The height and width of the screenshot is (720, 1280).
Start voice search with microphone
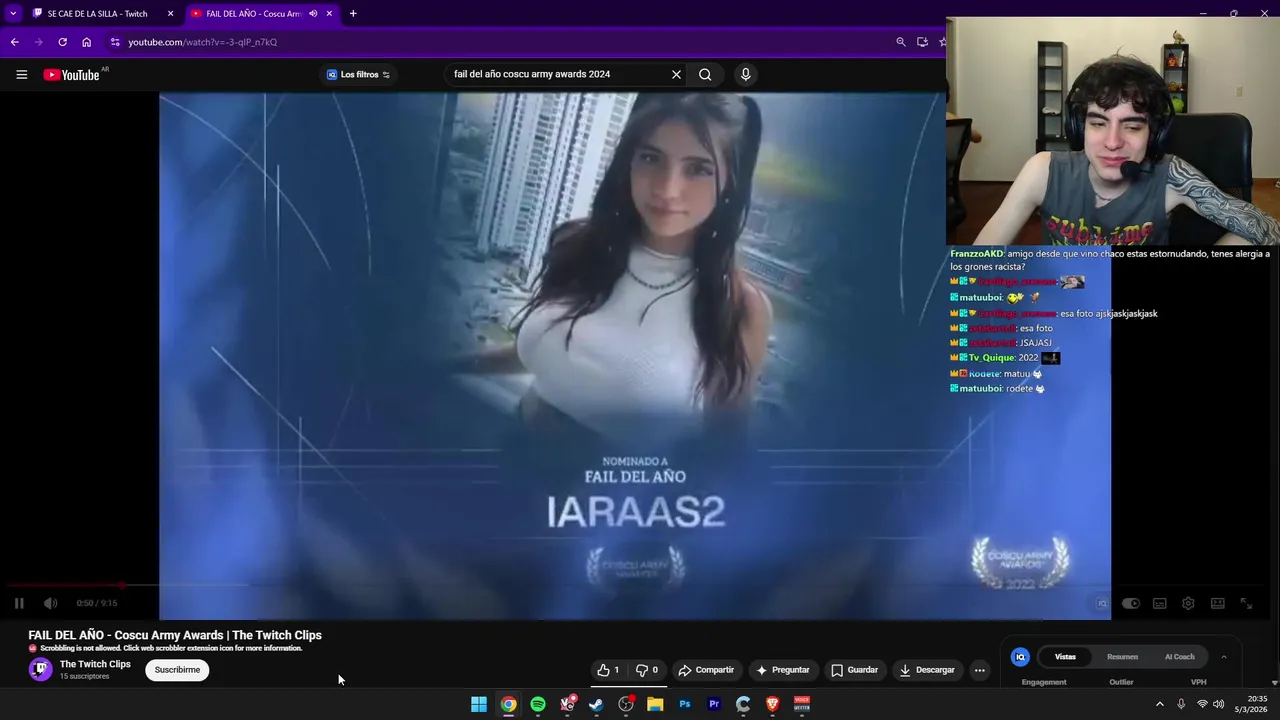click(x=745, y=75)
